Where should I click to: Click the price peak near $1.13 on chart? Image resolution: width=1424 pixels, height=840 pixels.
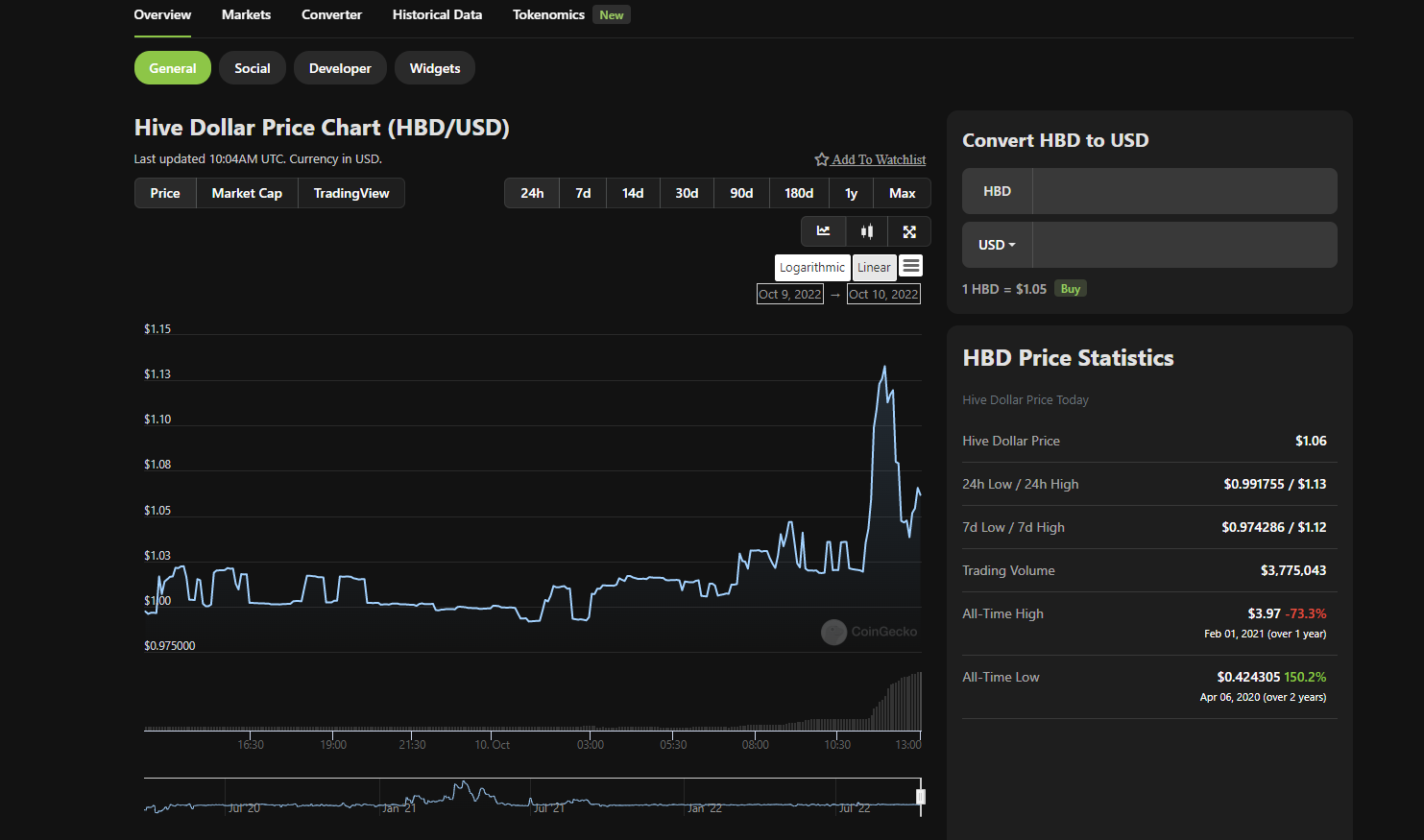(x=884, y=367)
